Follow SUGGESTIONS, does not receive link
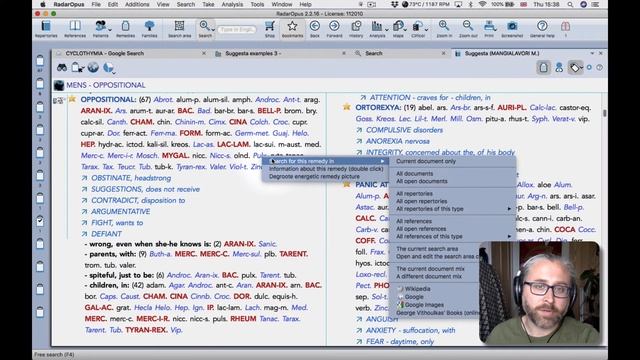Screen dimensions: 640x360 [145, 189]
